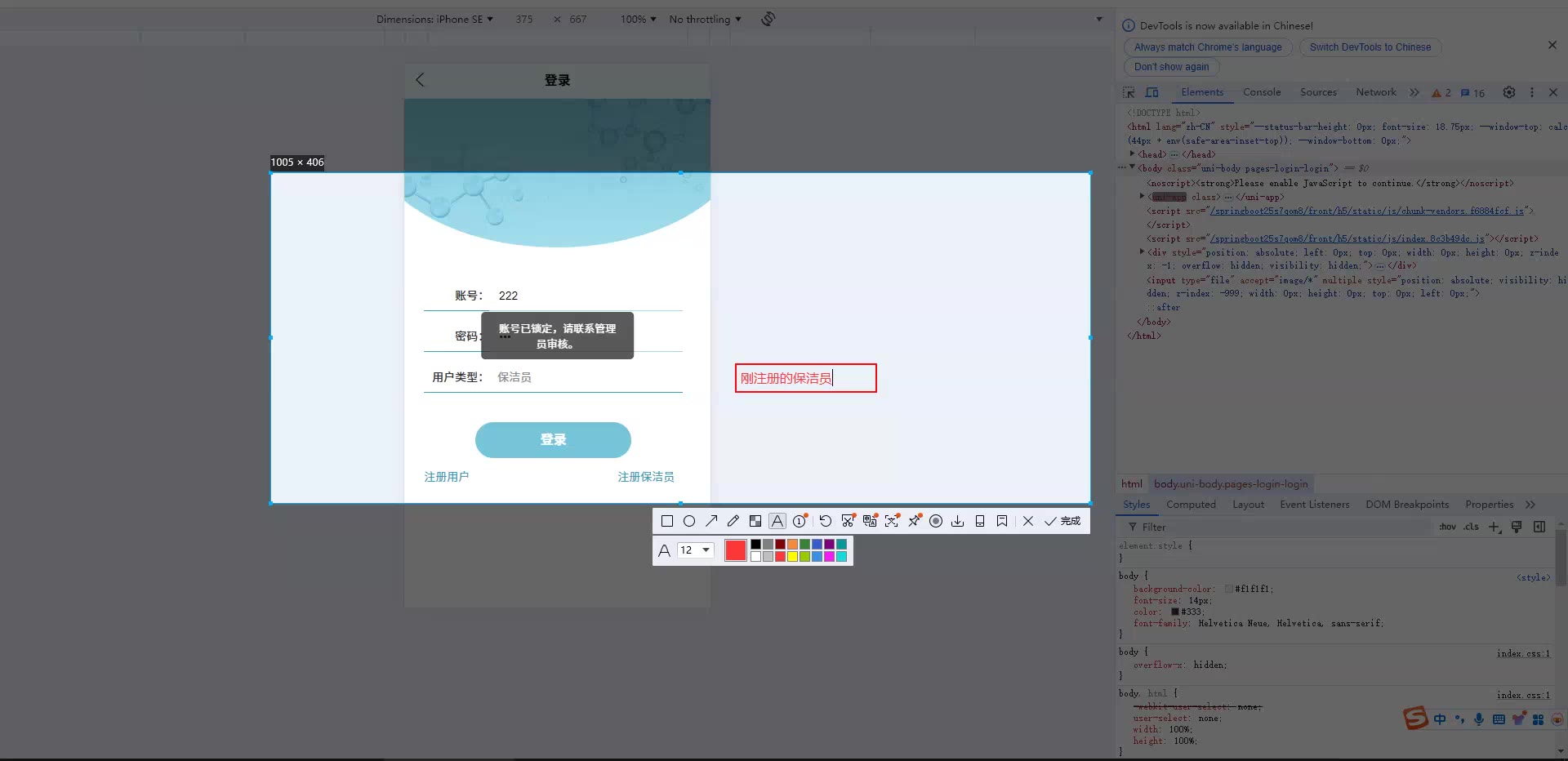
Task: Select the arrow annotation tool
Action: coord(711,521)
